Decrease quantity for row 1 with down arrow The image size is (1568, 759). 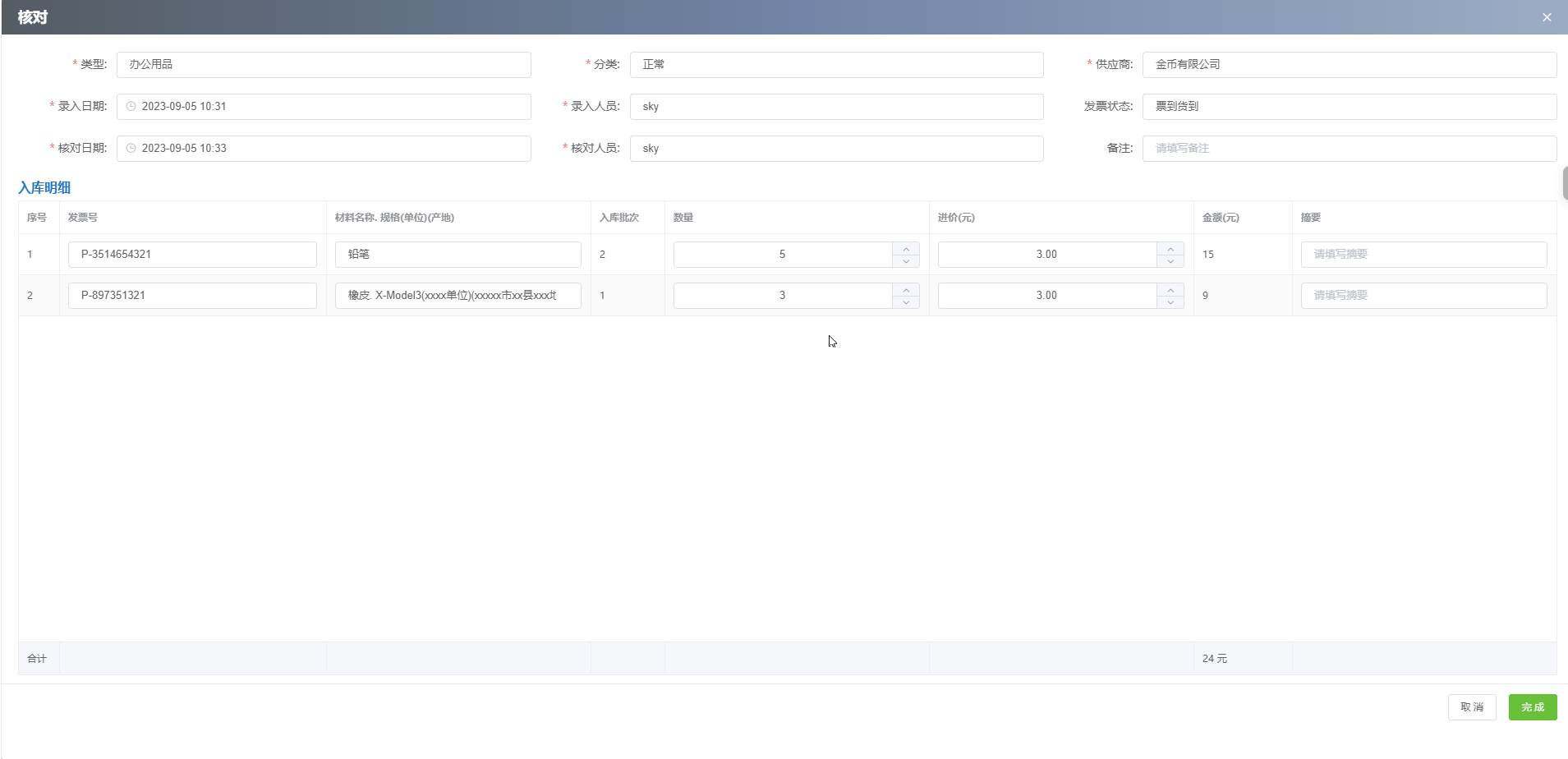click(906, 261)
